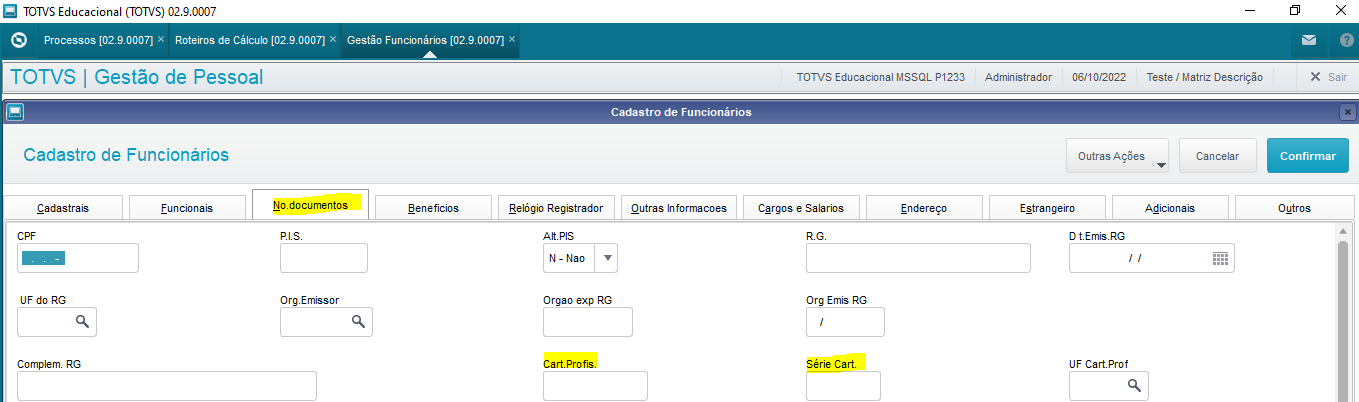Viewport: 1359px width, 402px height.
Task: Open the help question mark icon
Action: [x=1345, y=40]
